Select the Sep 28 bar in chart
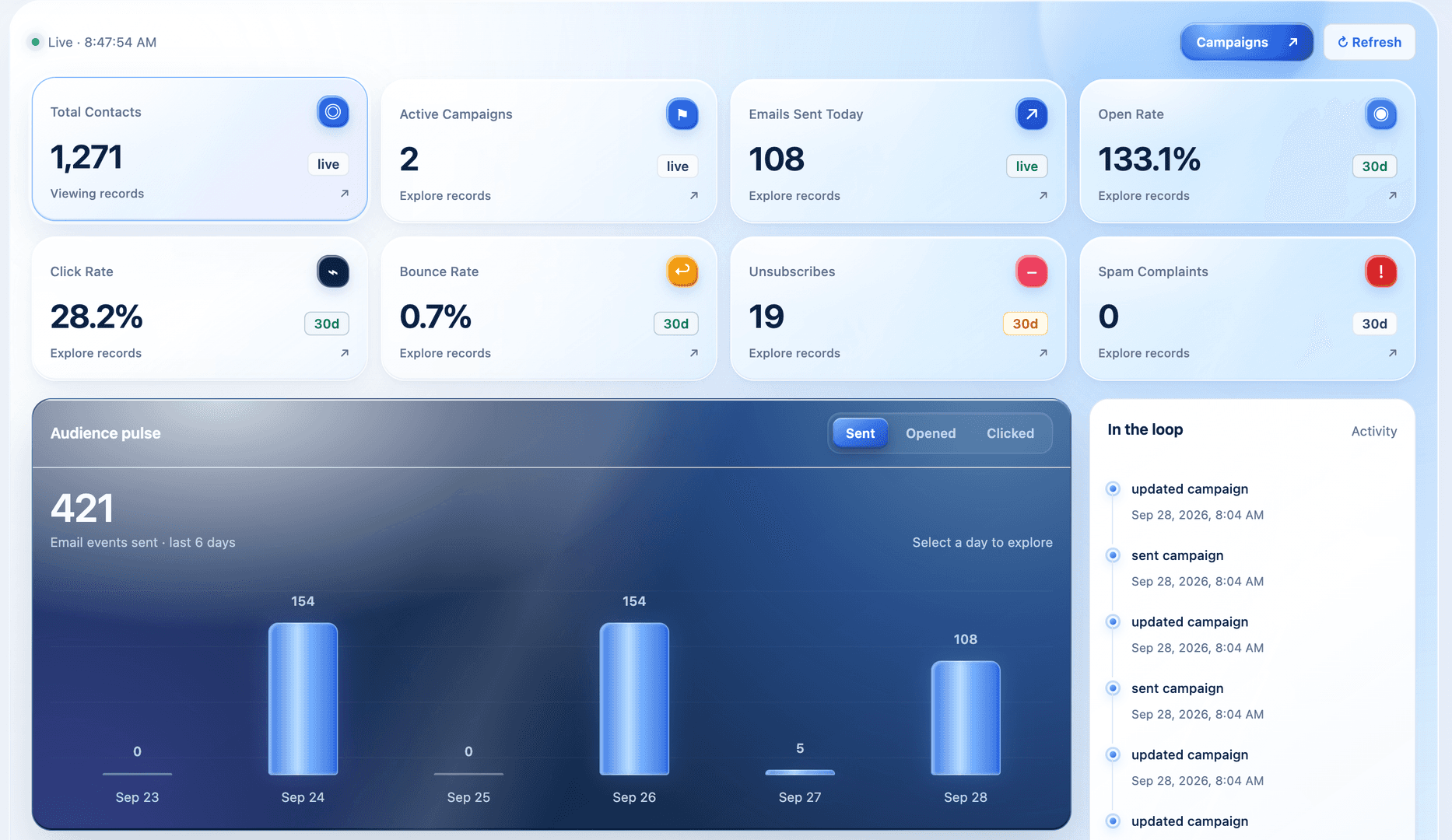This screenshot has width=1452, height=840. pyautogui.click(x=966, y=718)
